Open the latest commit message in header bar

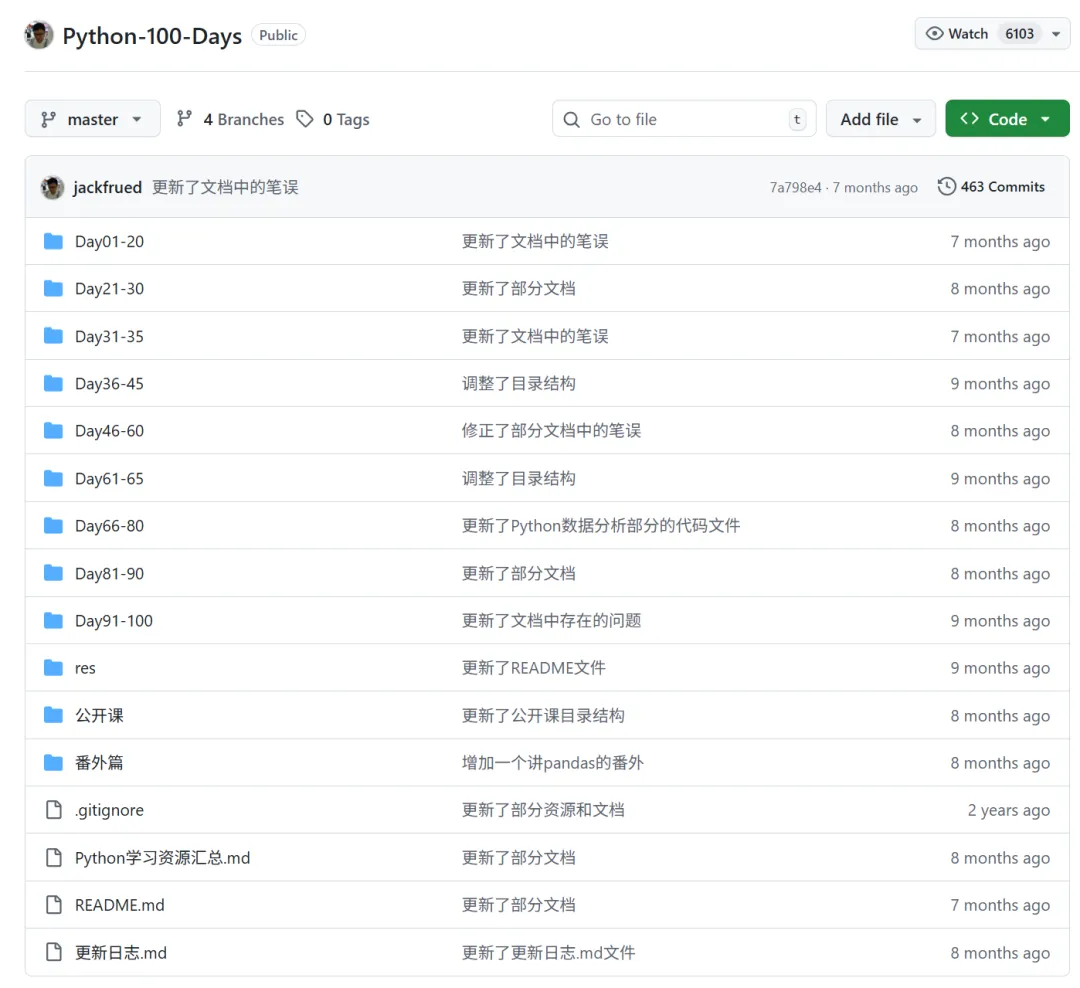click(x=225, y=187)
